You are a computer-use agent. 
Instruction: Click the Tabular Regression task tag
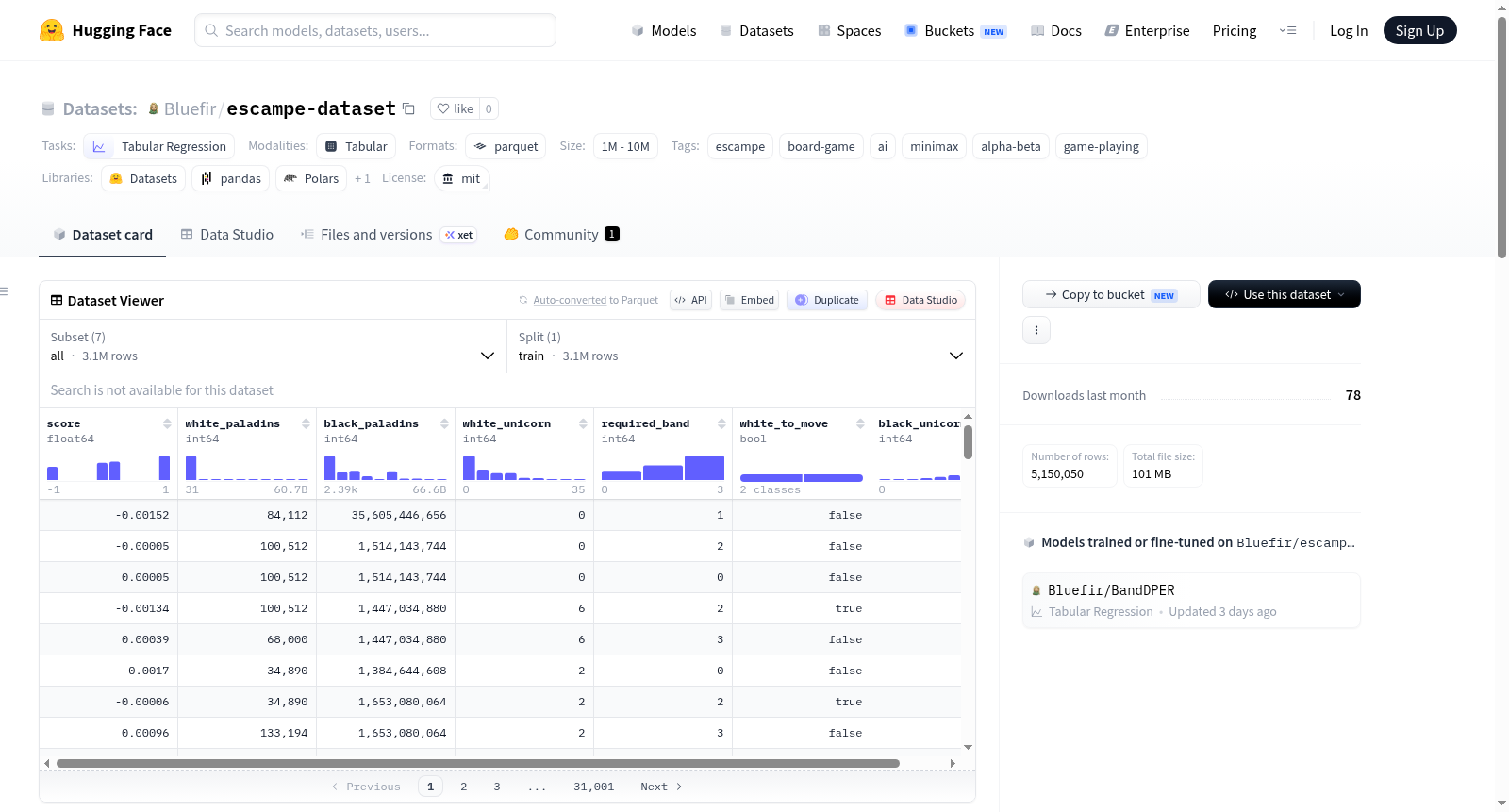pos(159,146)
